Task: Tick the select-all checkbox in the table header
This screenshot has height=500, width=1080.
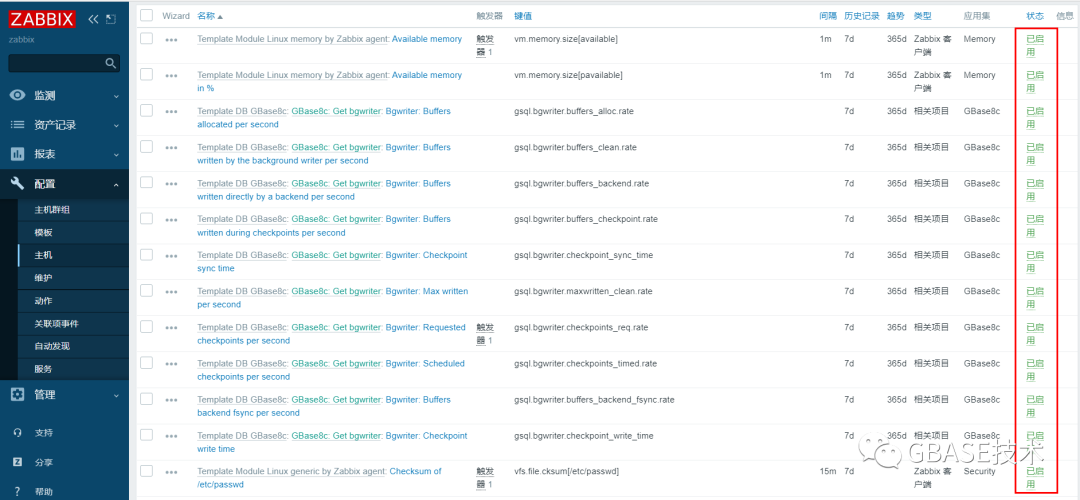Action: point(146,14)
